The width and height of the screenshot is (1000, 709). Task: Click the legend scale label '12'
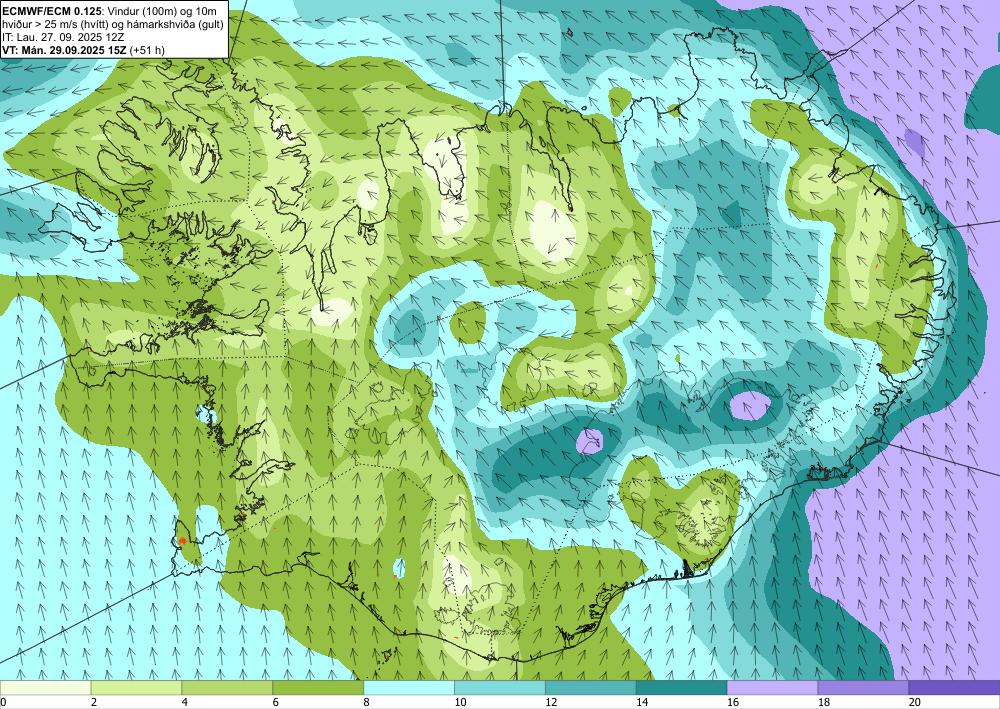tap(551, 703)
